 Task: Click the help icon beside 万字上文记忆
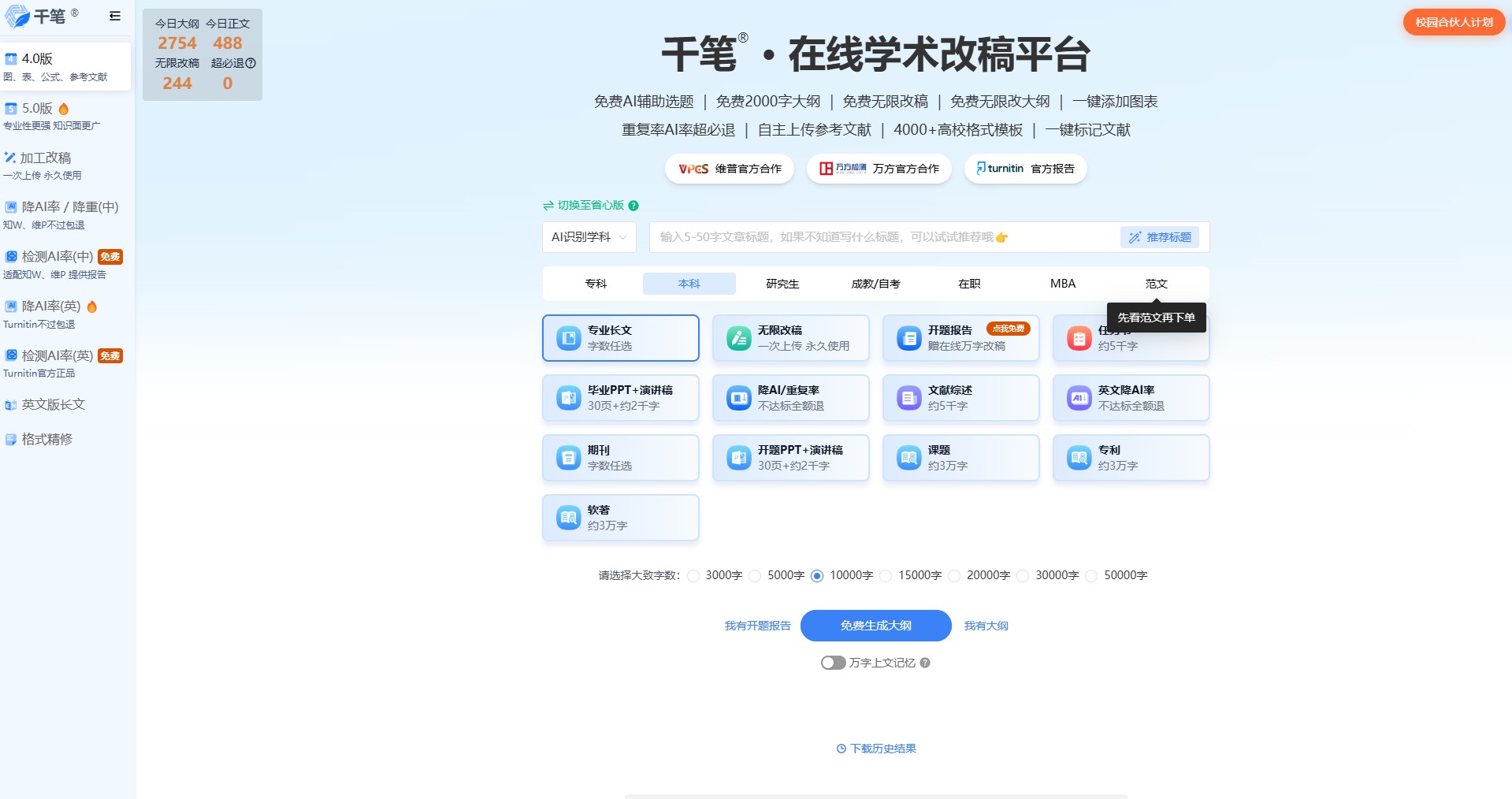(925, 663)
